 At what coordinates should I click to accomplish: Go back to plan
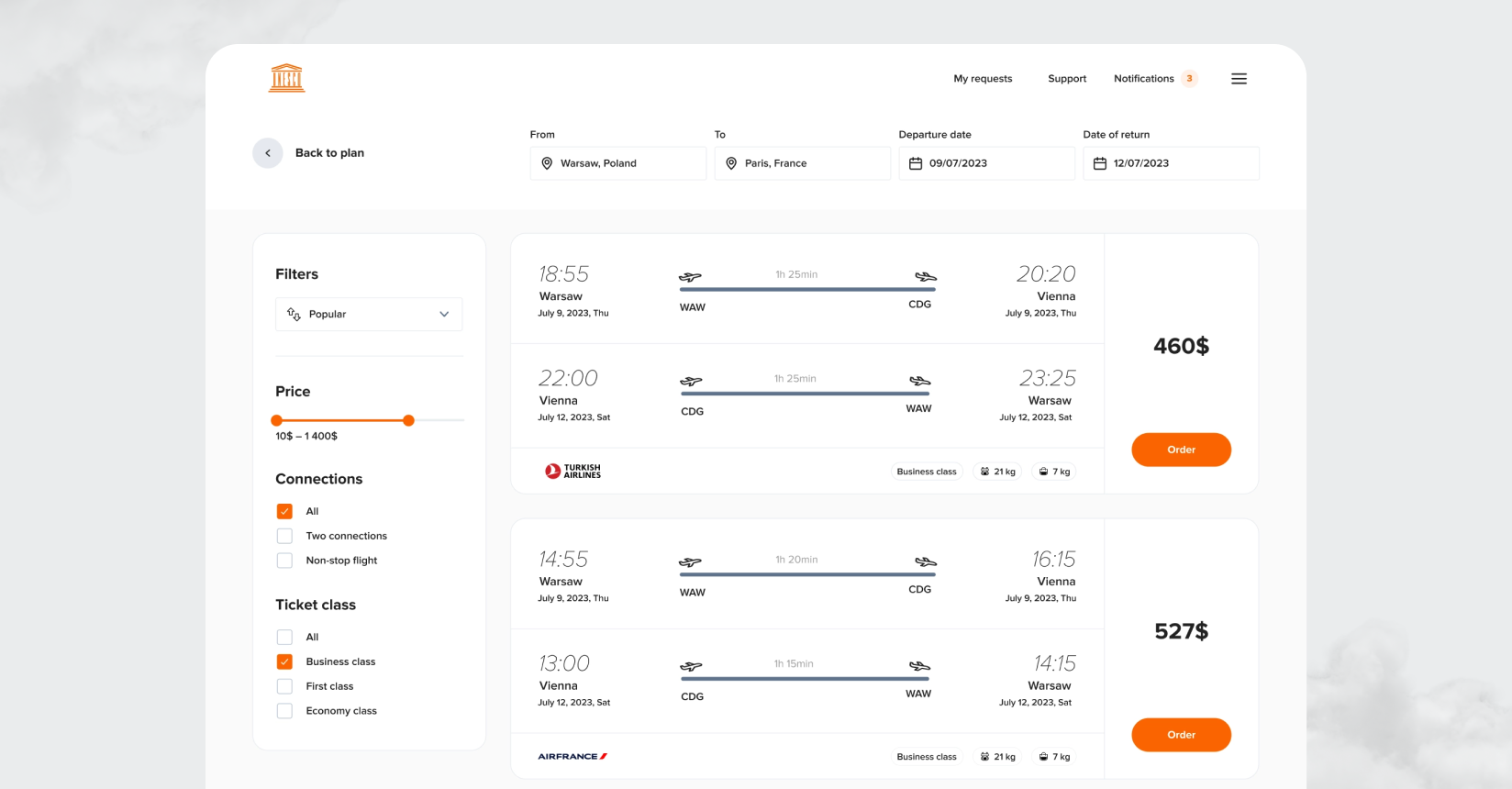click(x=329, y=153)
